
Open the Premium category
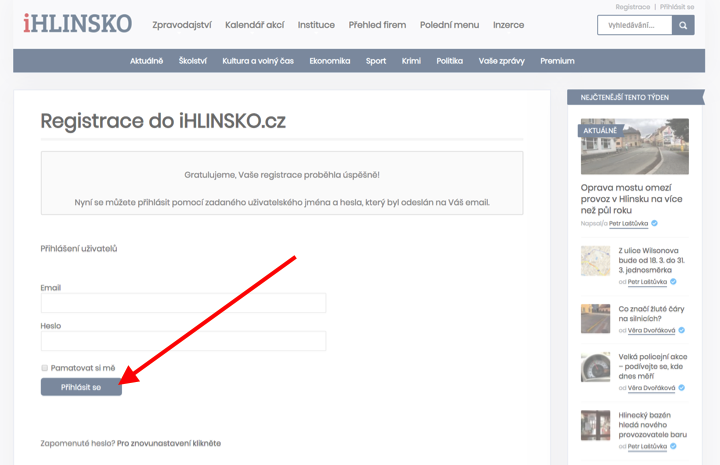tap(557, 61)
